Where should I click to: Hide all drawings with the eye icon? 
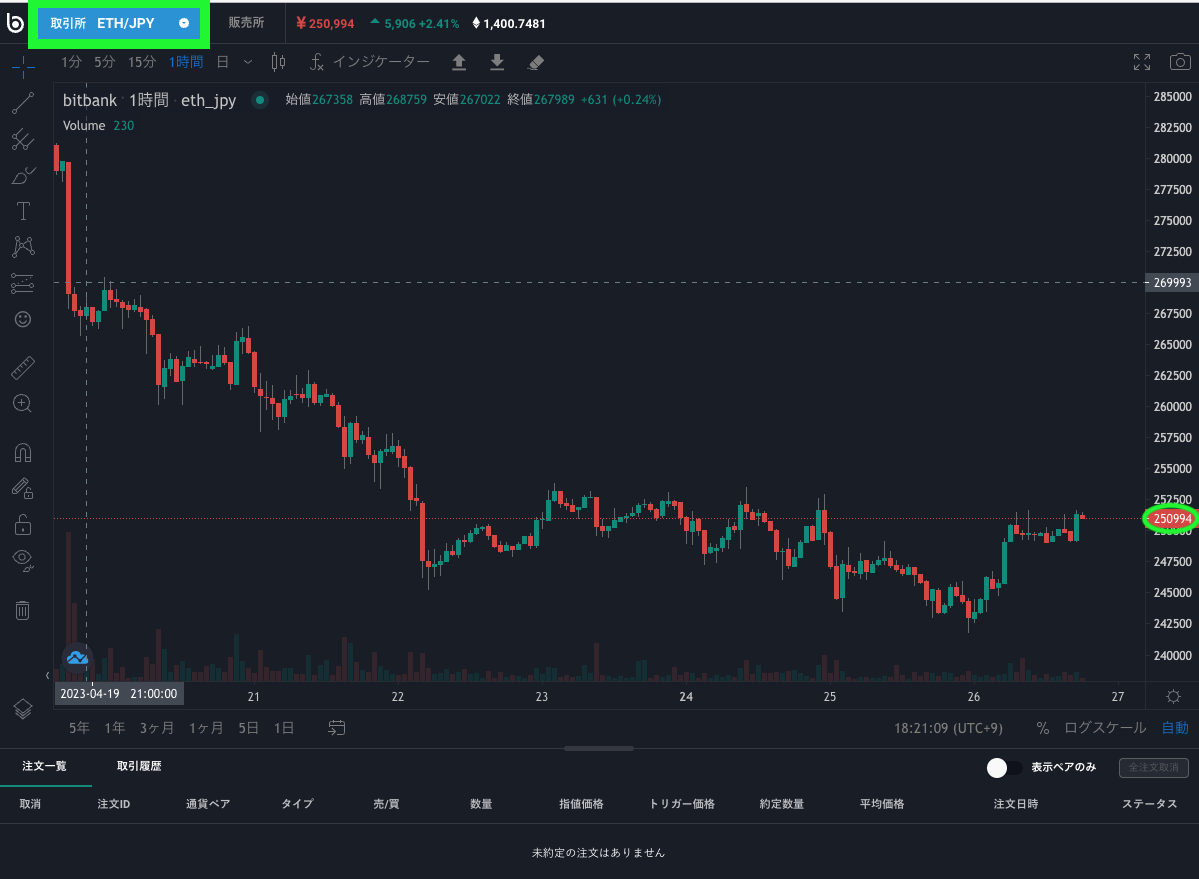click(23, 559)
